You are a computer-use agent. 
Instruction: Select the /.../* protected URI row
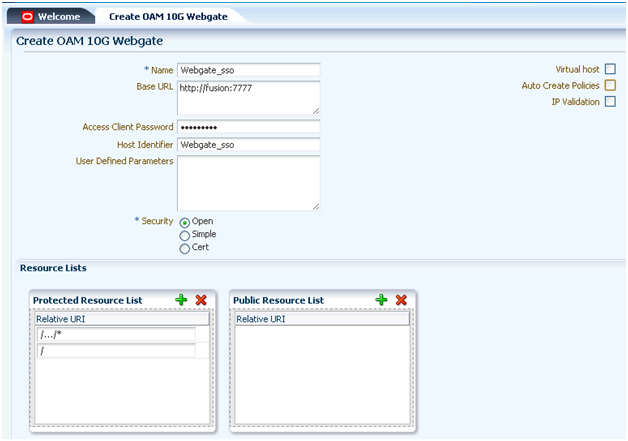coord(116,334)
